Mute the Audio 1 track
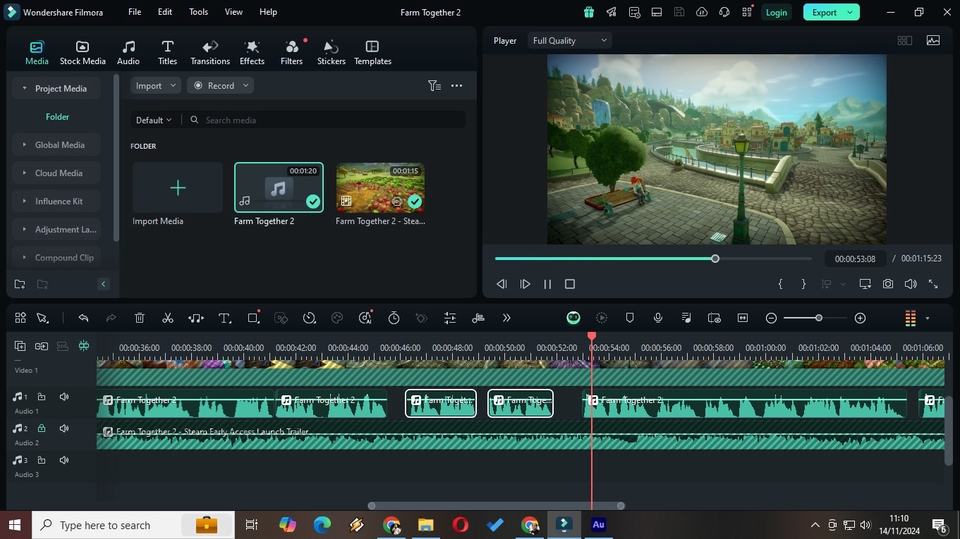The height and width of the screenshot is (539, 960). pyautogui.click(x=64, y=397)
